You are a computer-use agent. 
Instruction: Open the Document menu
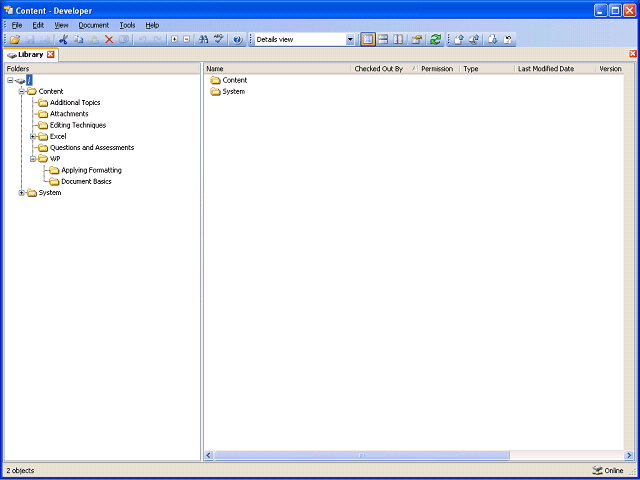[x=94, y=25]
